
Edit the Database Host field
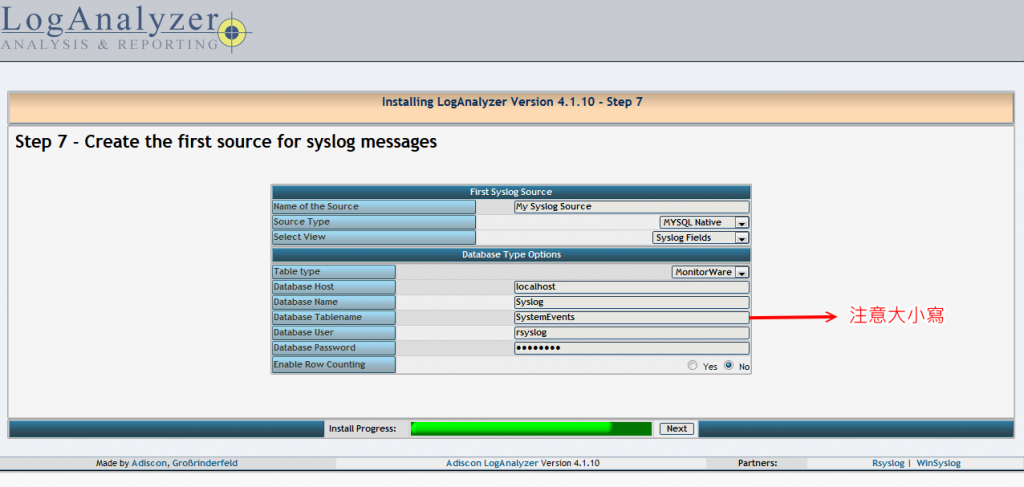631,287
